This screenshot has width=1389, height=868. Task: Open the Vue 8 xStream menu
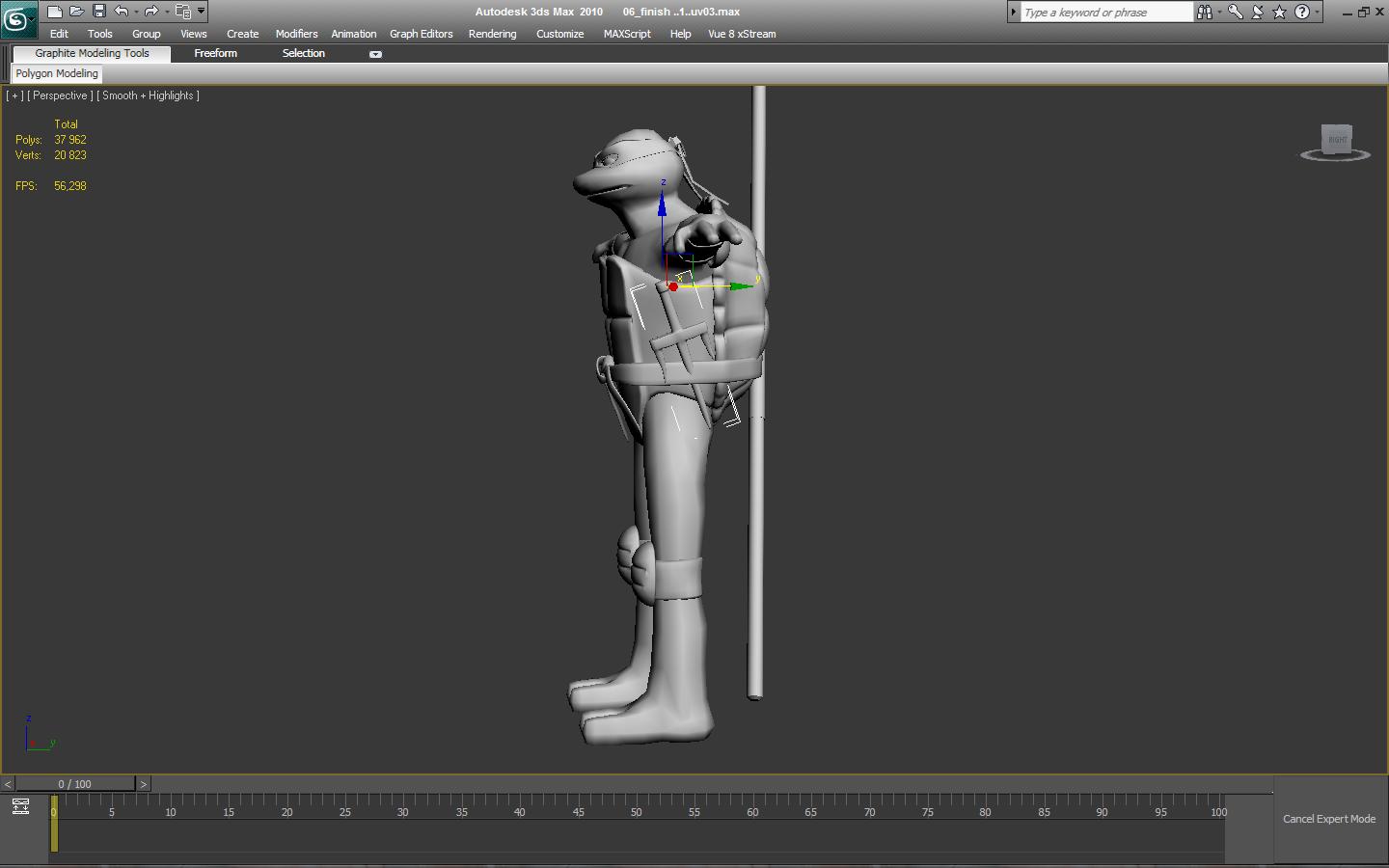click(x=742, y=34)
